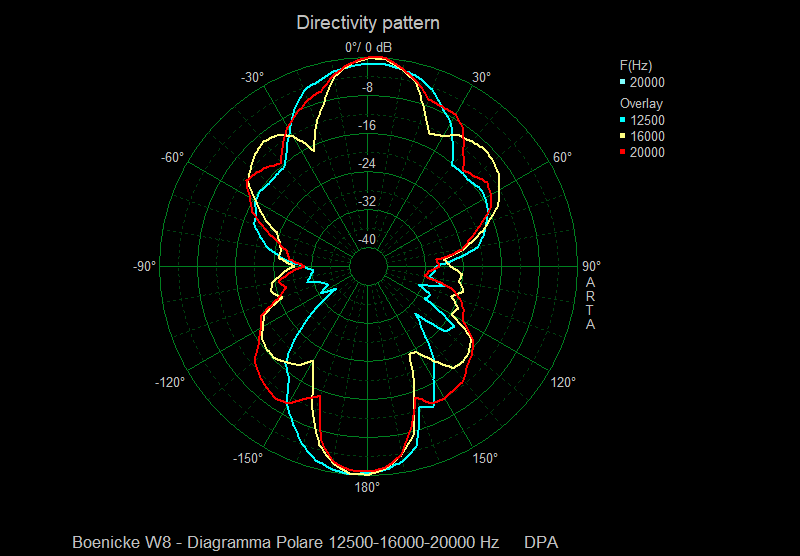Click the '12500' overlay legend text
Screen dimensions: 800x556
click(647, 120)
